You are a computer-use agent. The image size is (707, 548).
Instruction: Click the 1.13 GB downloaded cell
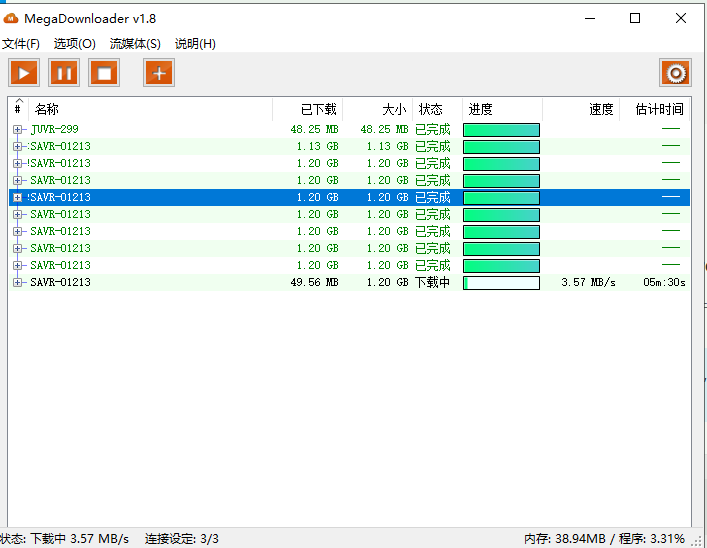[x=317, y=147]
